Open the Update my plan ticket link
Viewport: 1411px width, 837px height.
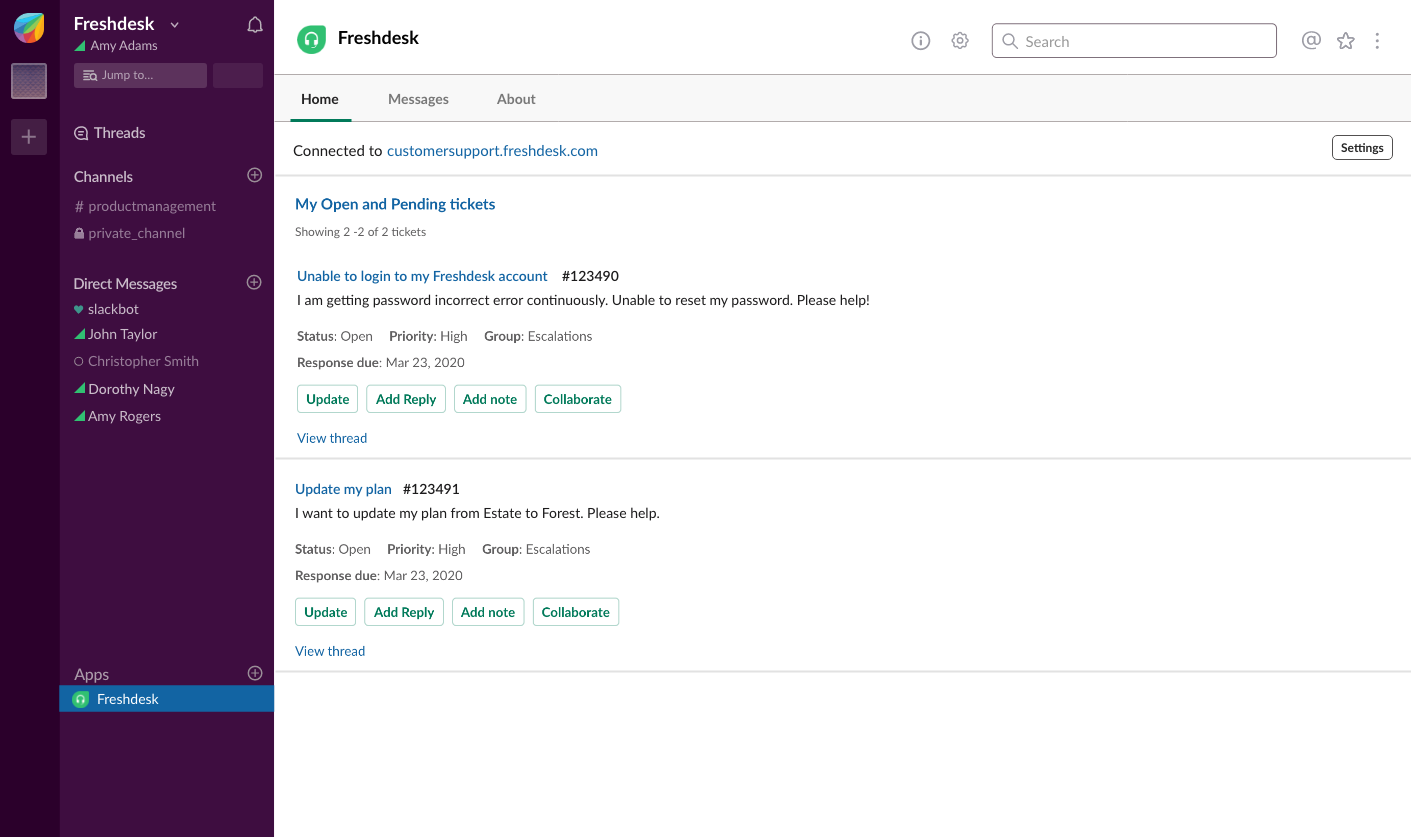(343, 489)
